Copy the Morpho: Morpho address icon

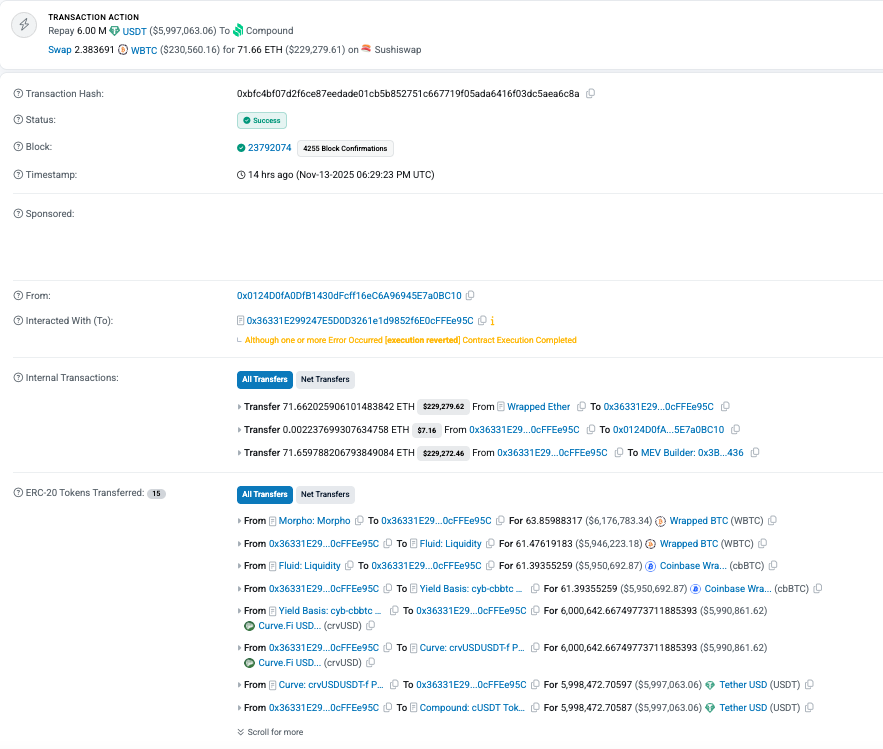359,520
